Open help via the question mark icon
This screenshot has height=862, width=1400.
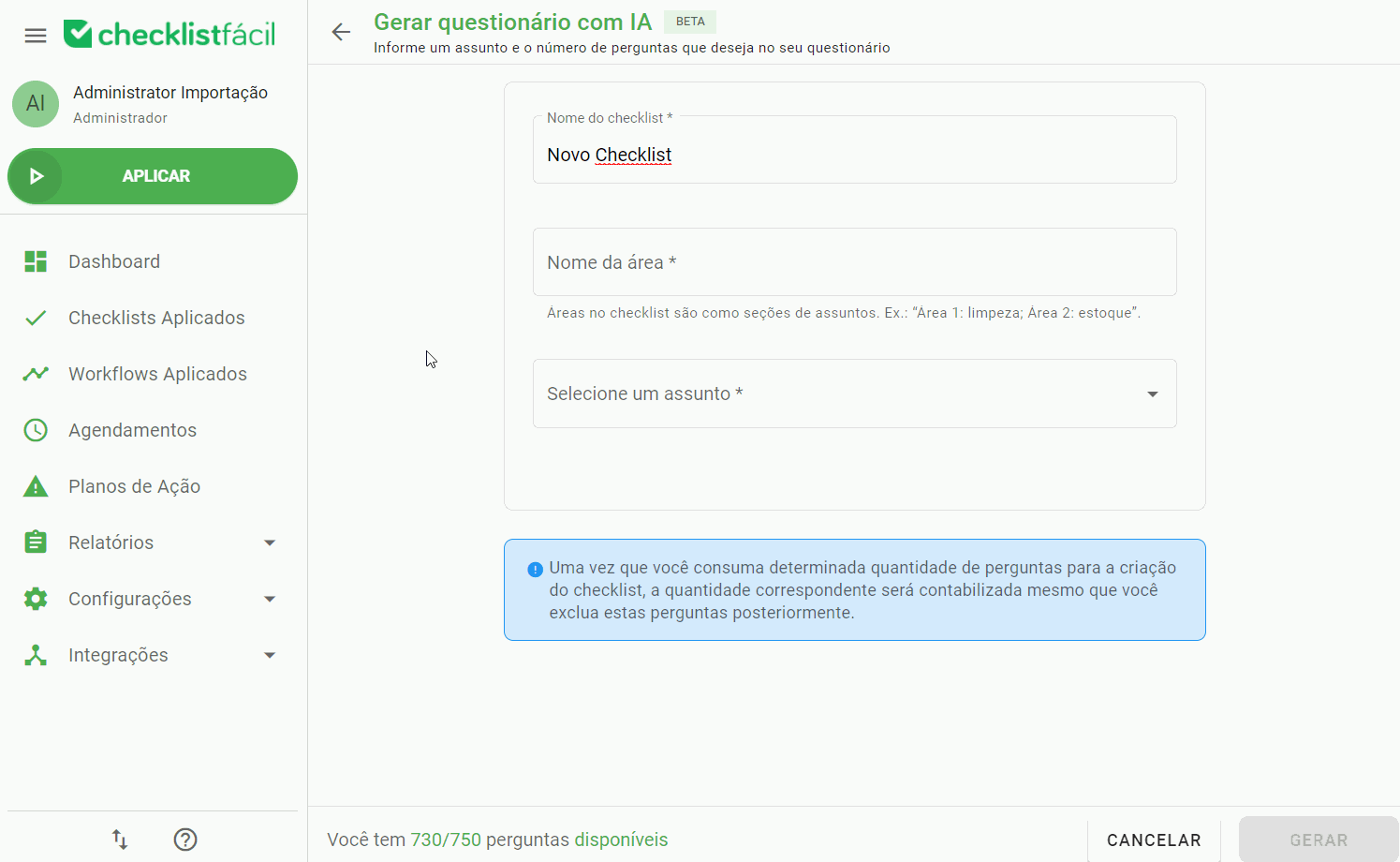click(x=184, y=839)
